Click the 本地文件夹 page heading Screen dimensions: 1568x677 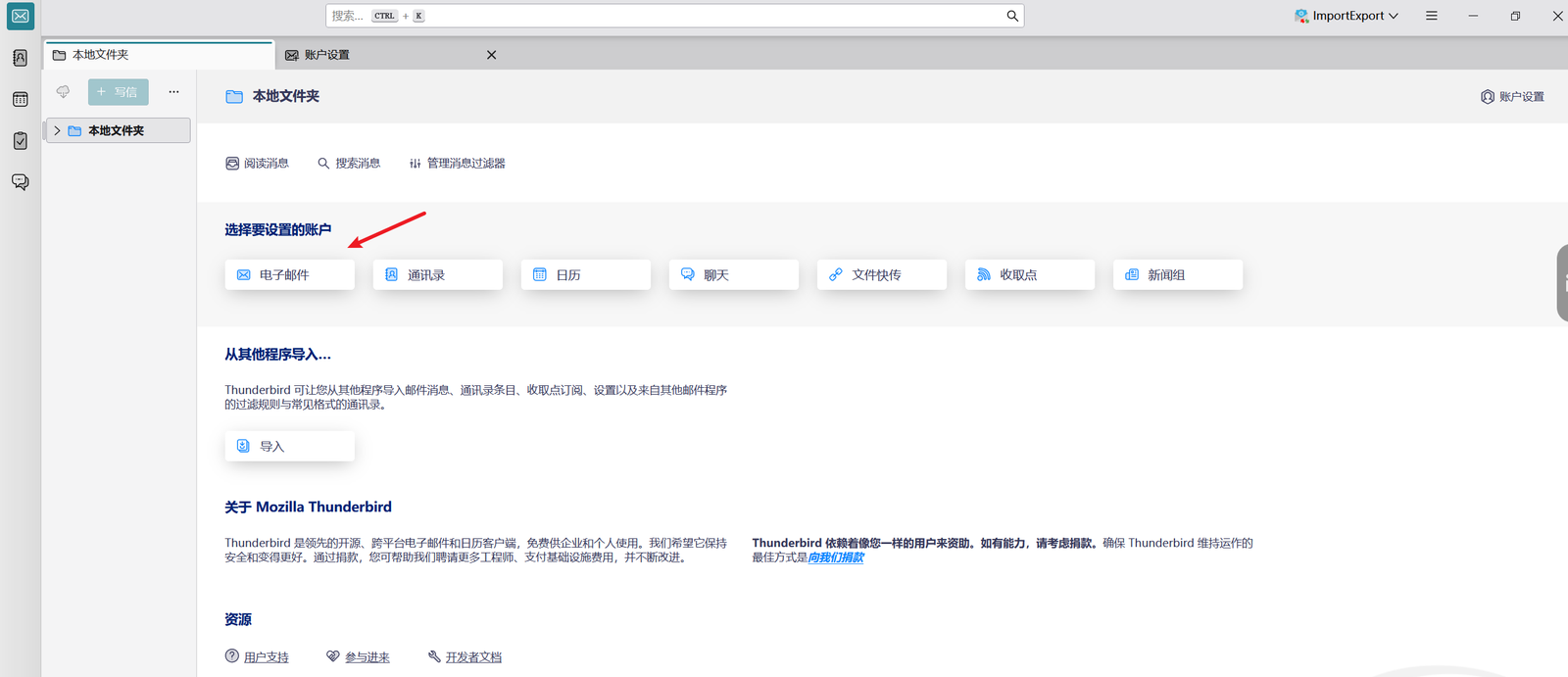(x=285, y=96)
